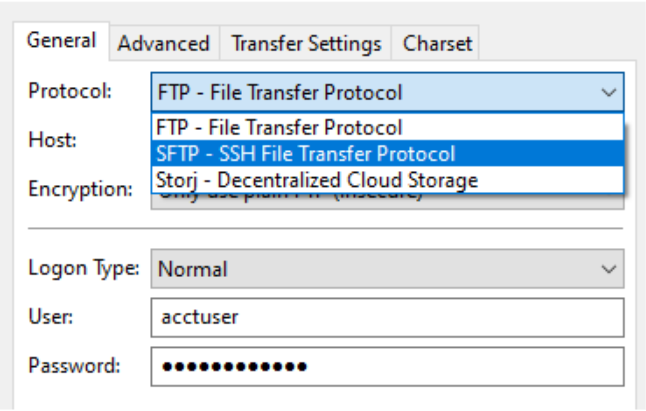Click the partly hidden Encryption dropdown
Screen dimensions: 646x411
387,201
